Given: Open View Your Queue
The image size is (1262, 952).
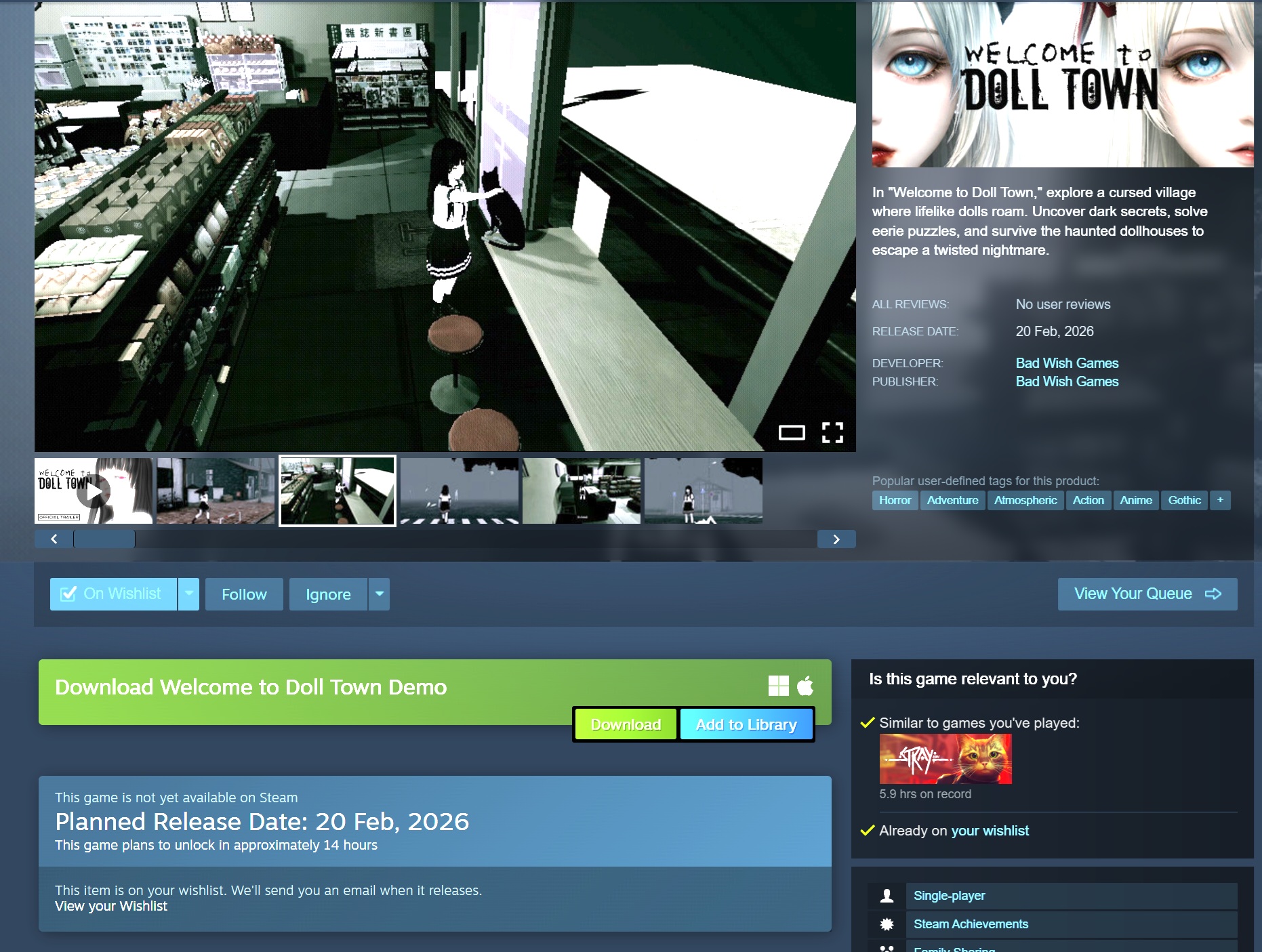Looking at the screenshot, I should coord(1147,594).
